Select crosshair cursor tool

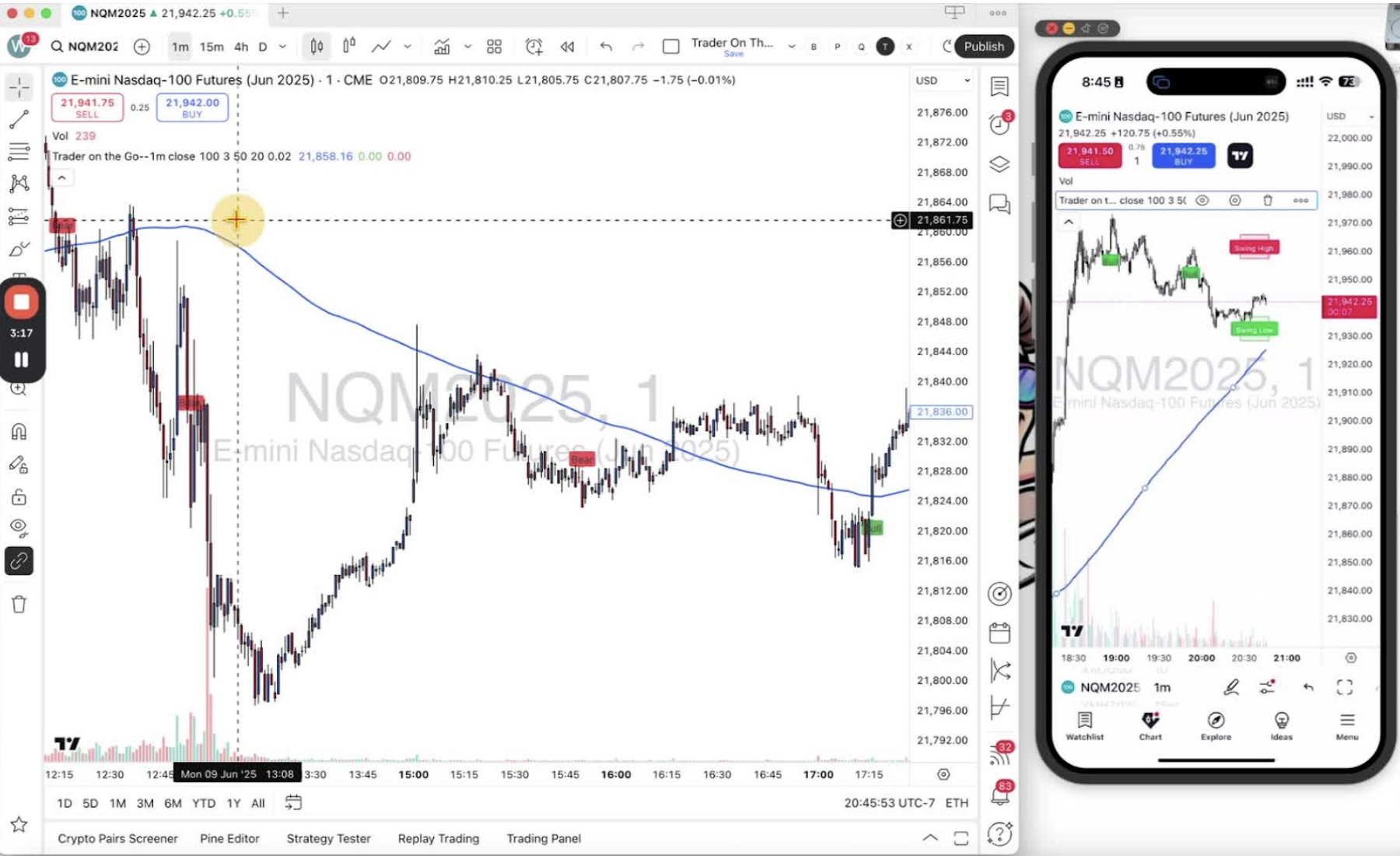click(x=19, y=87)
